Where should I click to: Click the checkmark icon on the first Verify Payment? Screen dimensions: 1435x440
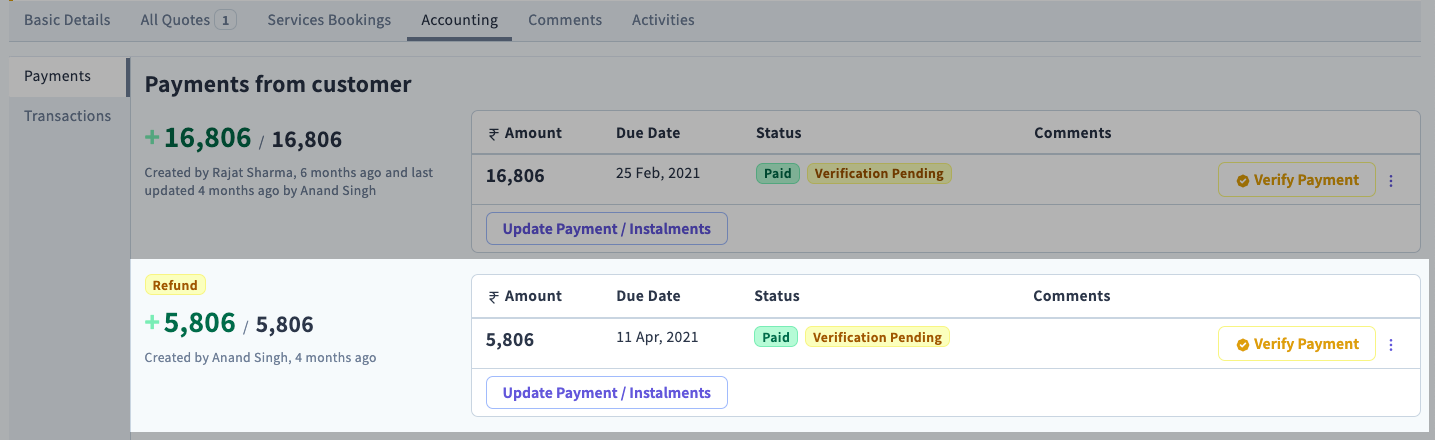click(1243, 181)
